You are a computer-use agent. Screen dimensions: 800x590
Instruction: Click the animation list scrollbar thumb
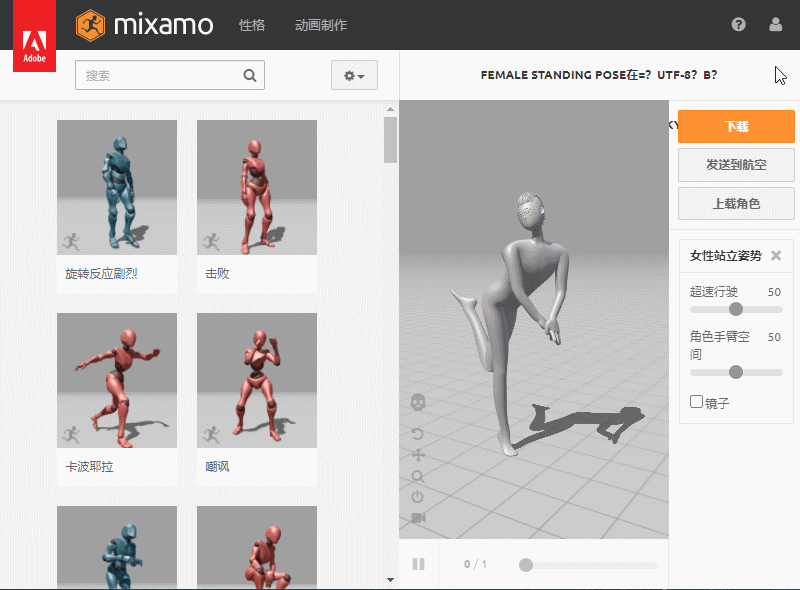(x=390, y=140)
